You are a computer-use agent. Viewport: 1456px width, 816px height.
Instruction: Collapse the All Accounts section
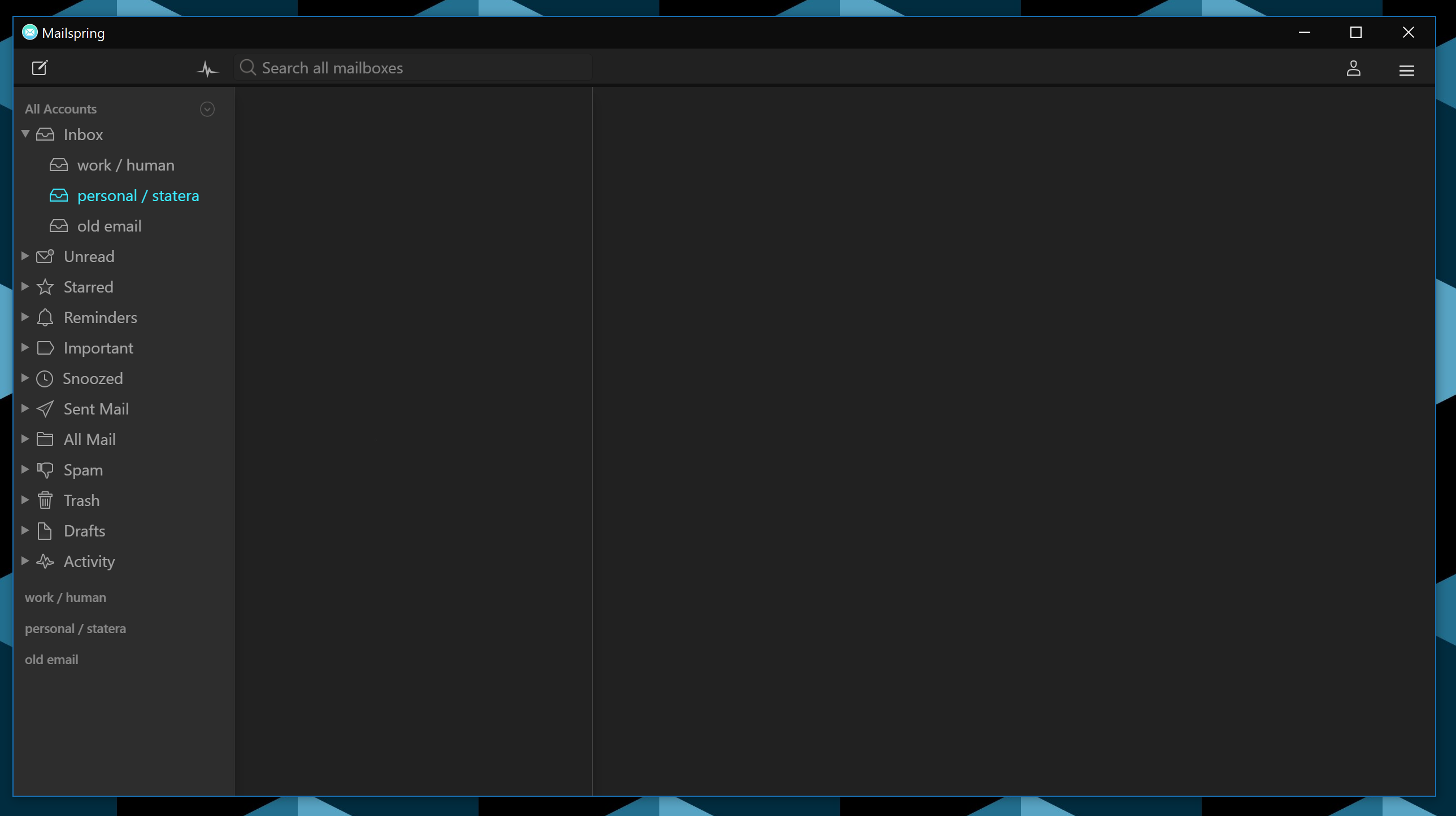pyautogui.click(x=207, y=109)
